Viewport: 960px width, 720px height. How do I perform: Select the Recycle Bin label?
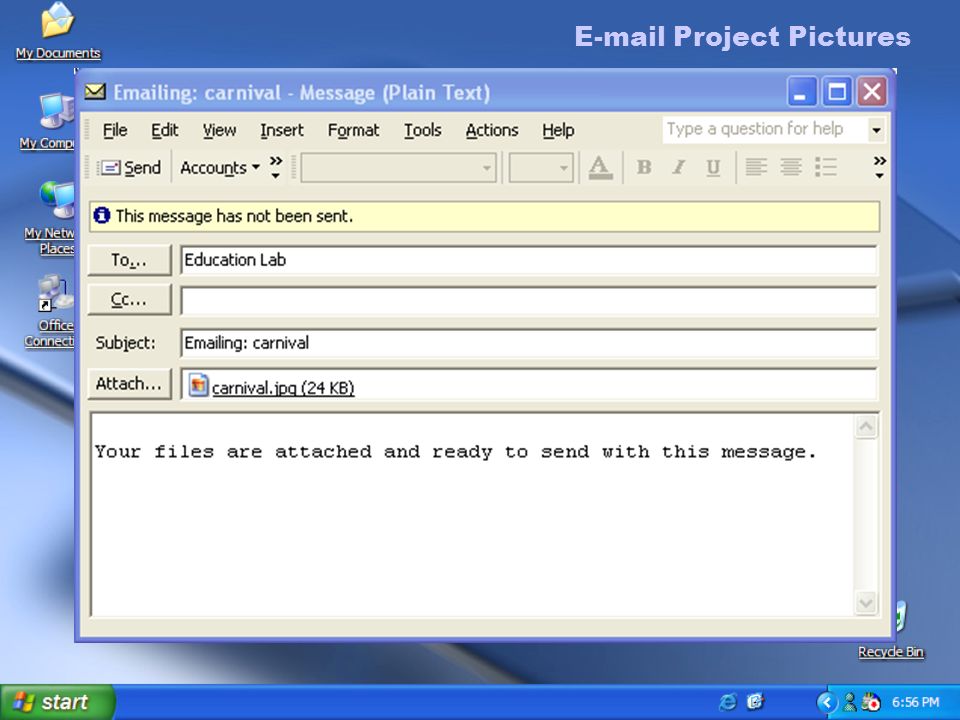coord(891,652)
